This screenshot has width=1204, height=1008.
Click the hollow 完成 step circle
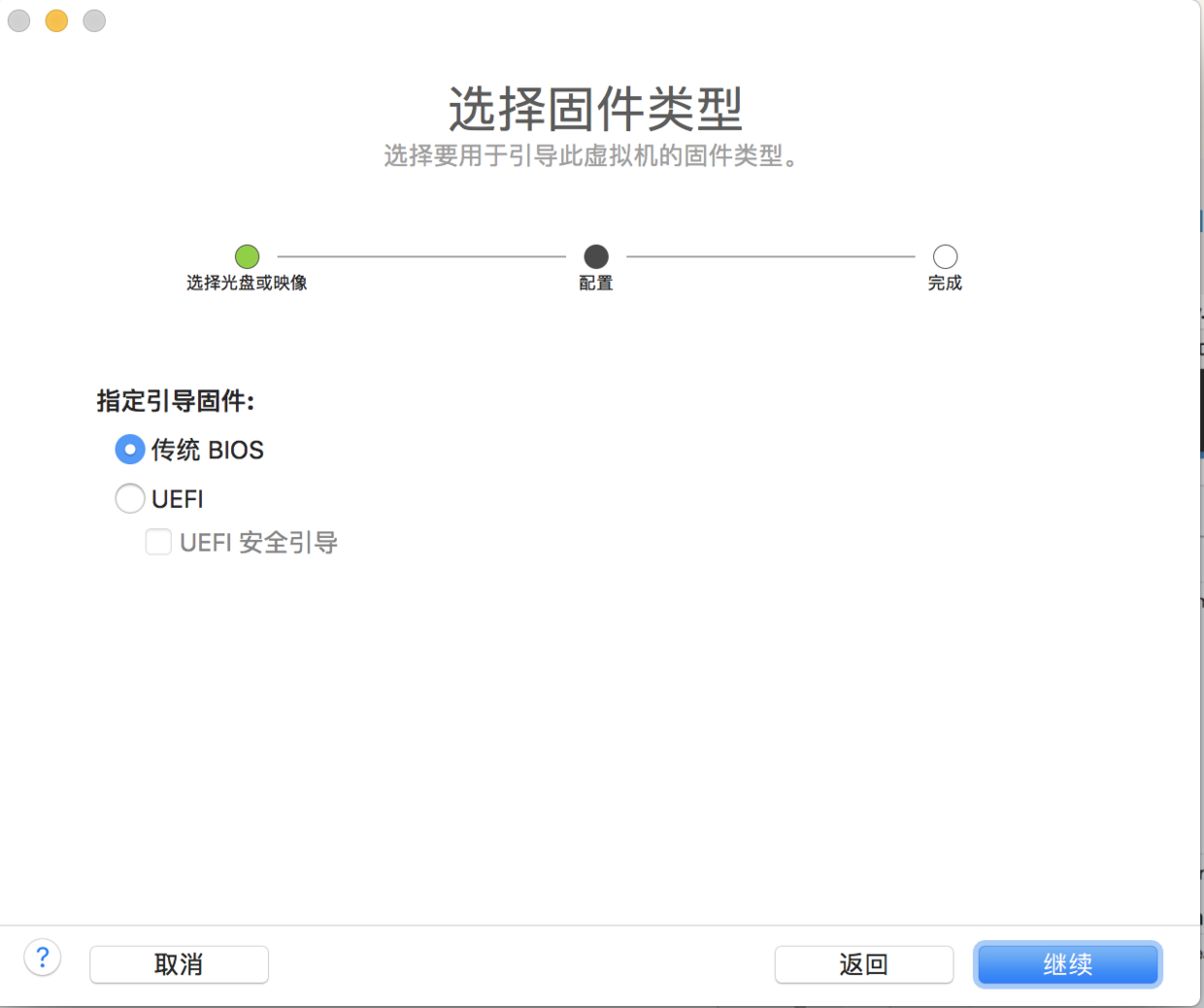click(x=945, y=256)
